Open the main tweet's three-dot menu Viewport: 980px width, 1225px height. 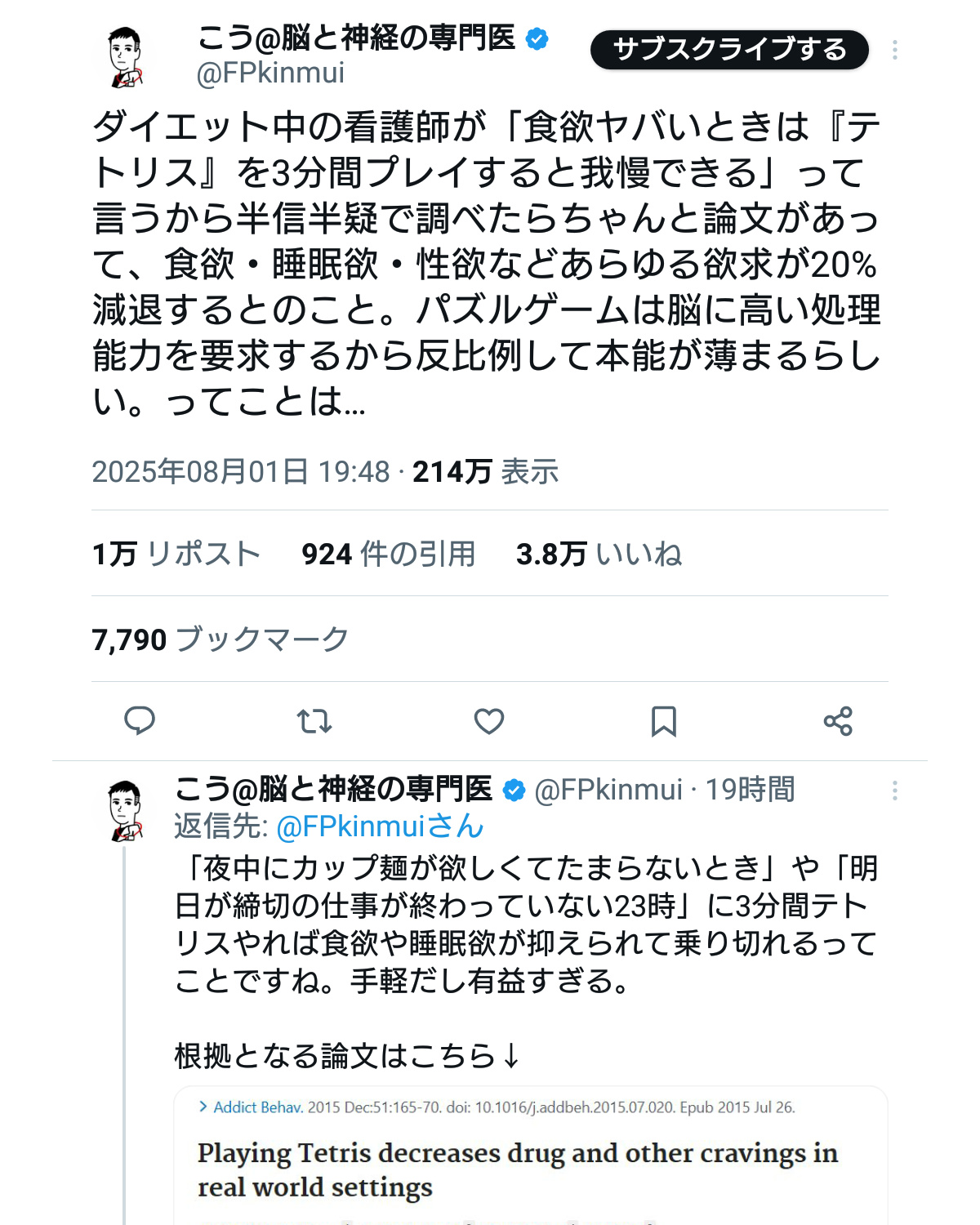(x=895, y=50)
